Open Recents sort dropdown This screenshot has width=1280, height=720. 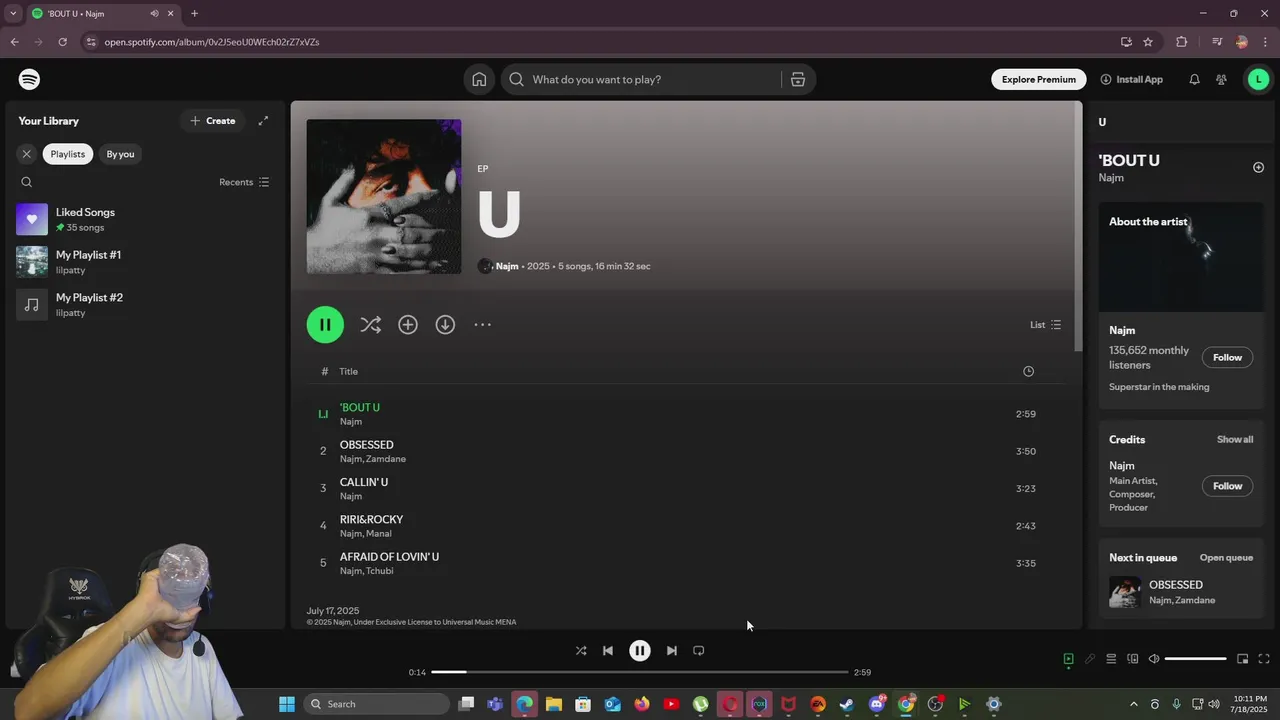click(x=244, y=182)
